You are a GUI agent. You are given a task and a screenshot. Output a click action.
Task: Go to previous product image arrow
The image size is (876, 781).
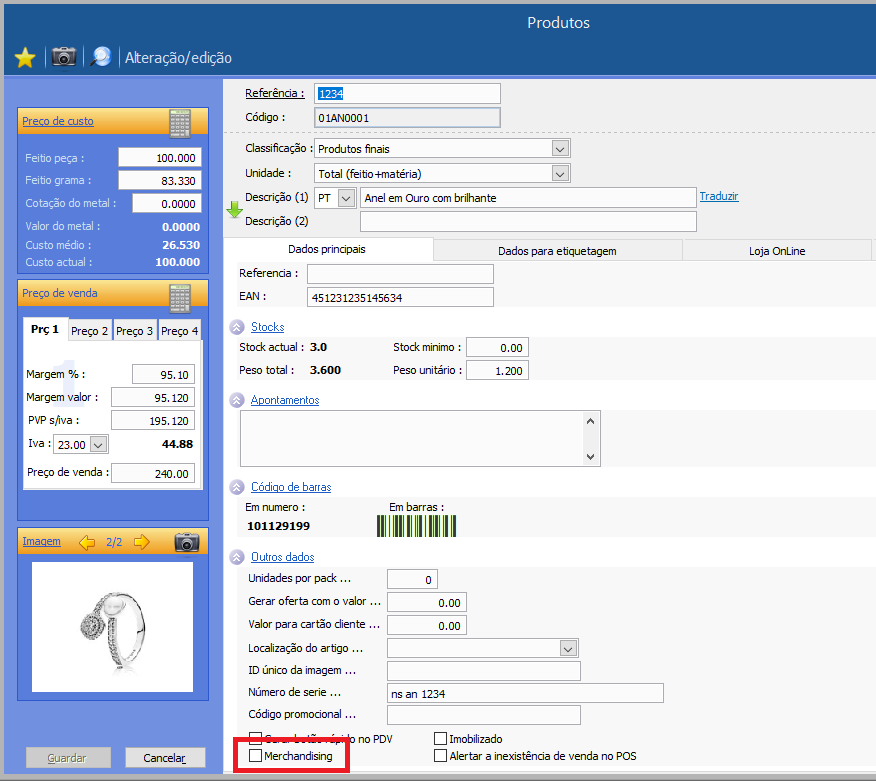tap(87, 542)
